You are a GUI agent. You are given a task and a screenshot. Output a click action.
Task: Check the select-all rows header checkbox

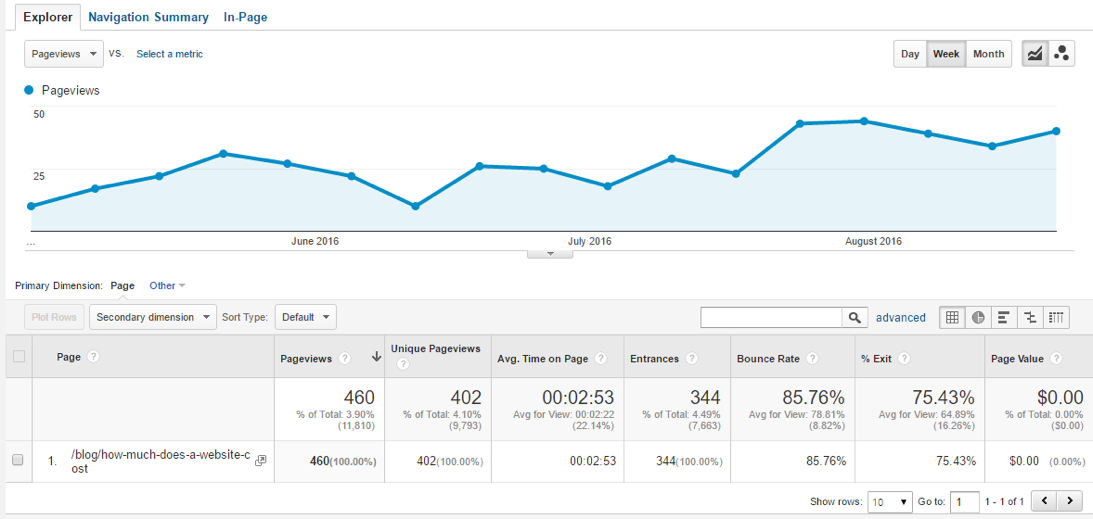tap(17, 357)
